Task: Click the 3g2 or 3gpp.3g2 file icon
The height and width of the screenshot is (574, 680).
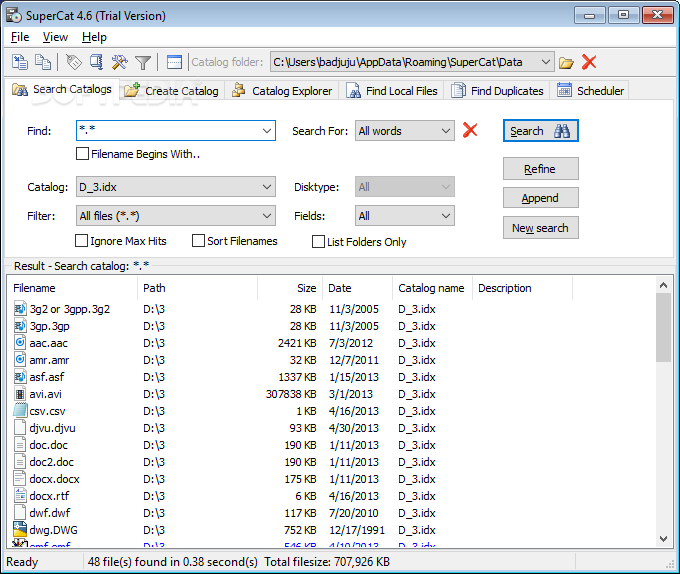Action: 20,309
